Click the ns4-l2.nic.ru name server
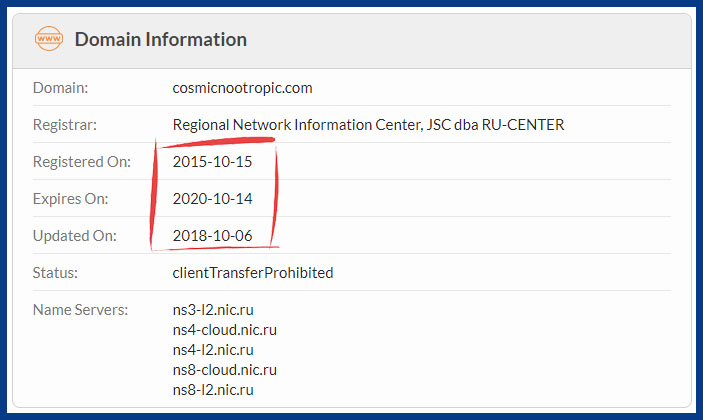Image resolution: width=703 pixels, height=420 pixels. pos(213,350)
